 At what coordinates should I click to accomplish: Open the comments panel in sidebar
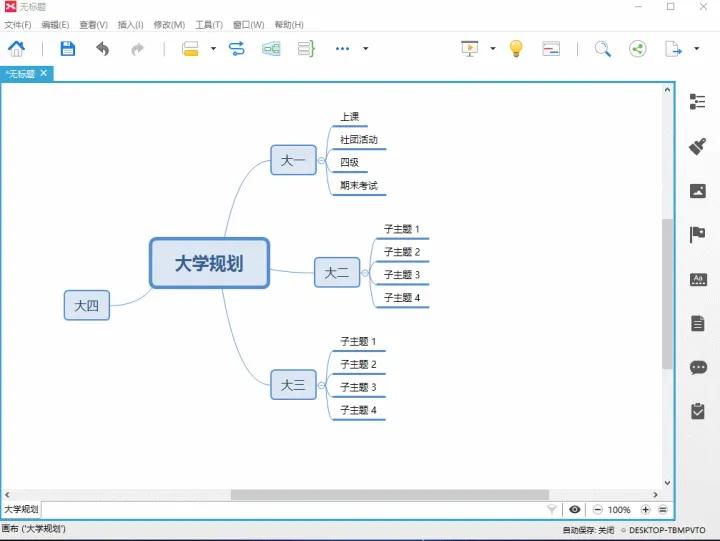pyautogui.click(x=698, y=367)
